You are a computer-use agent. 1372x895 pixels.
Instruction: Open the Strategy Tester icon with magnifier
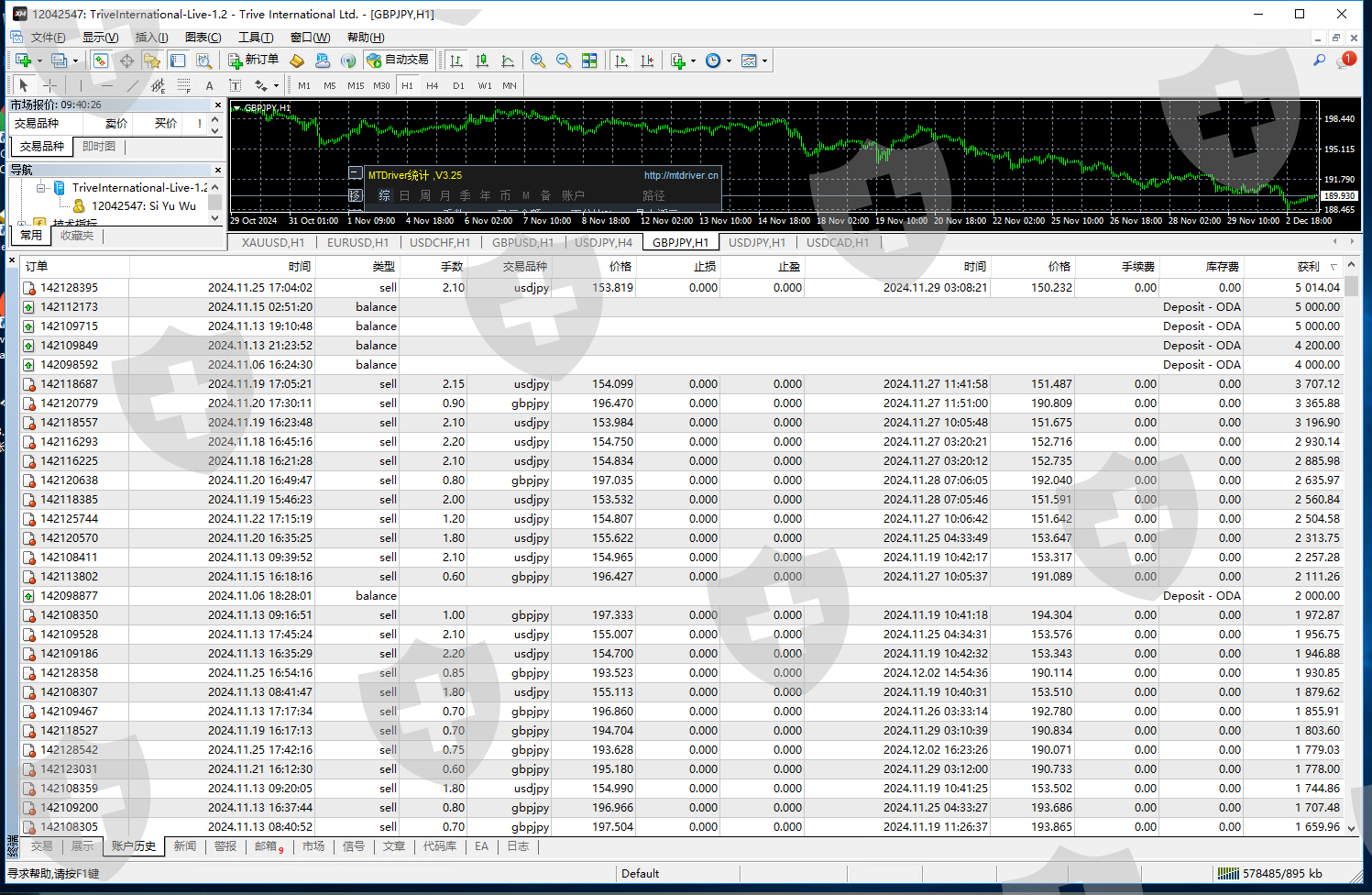click(203, 61)
